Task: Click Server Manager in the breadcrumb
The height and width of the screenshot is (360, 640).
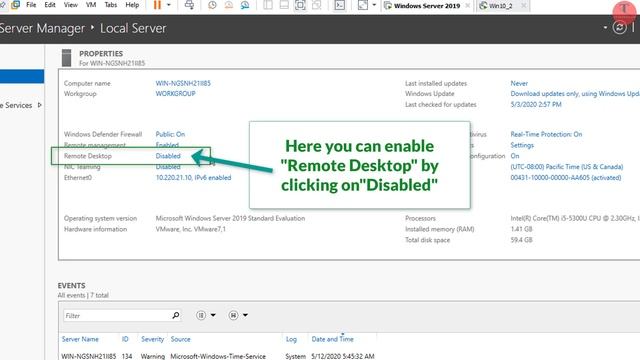Action: point(42,28)
